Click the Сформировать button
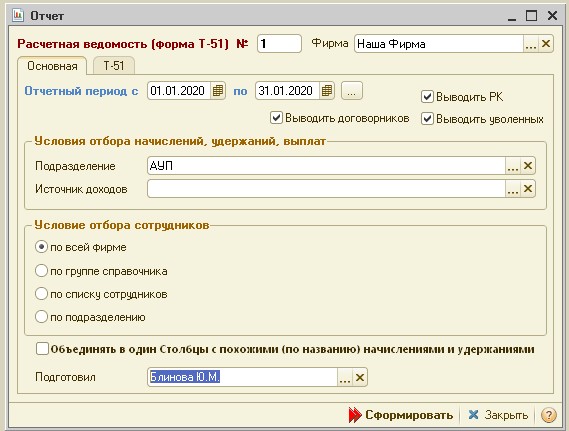 click(x=401, y=415)
